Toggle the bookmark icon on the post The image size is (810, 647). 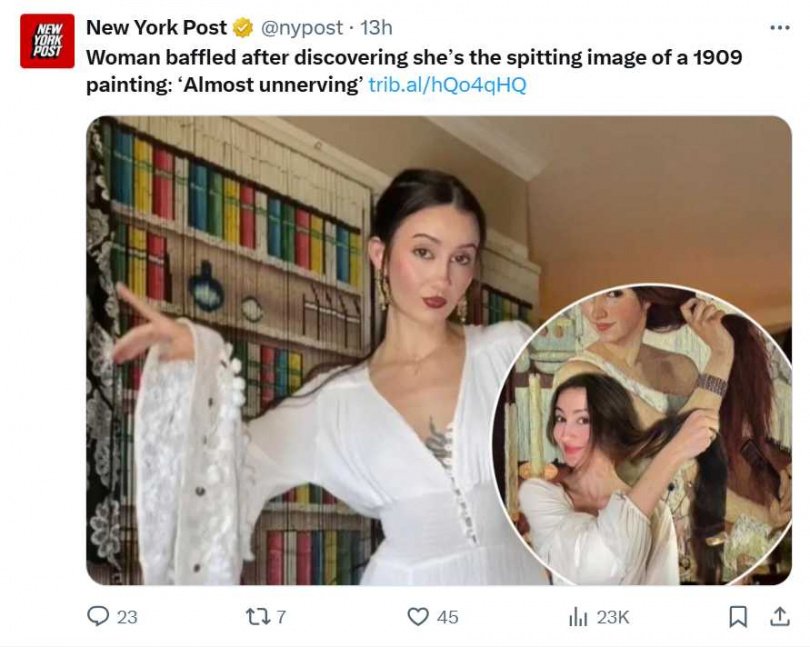[x=738, y=616]
